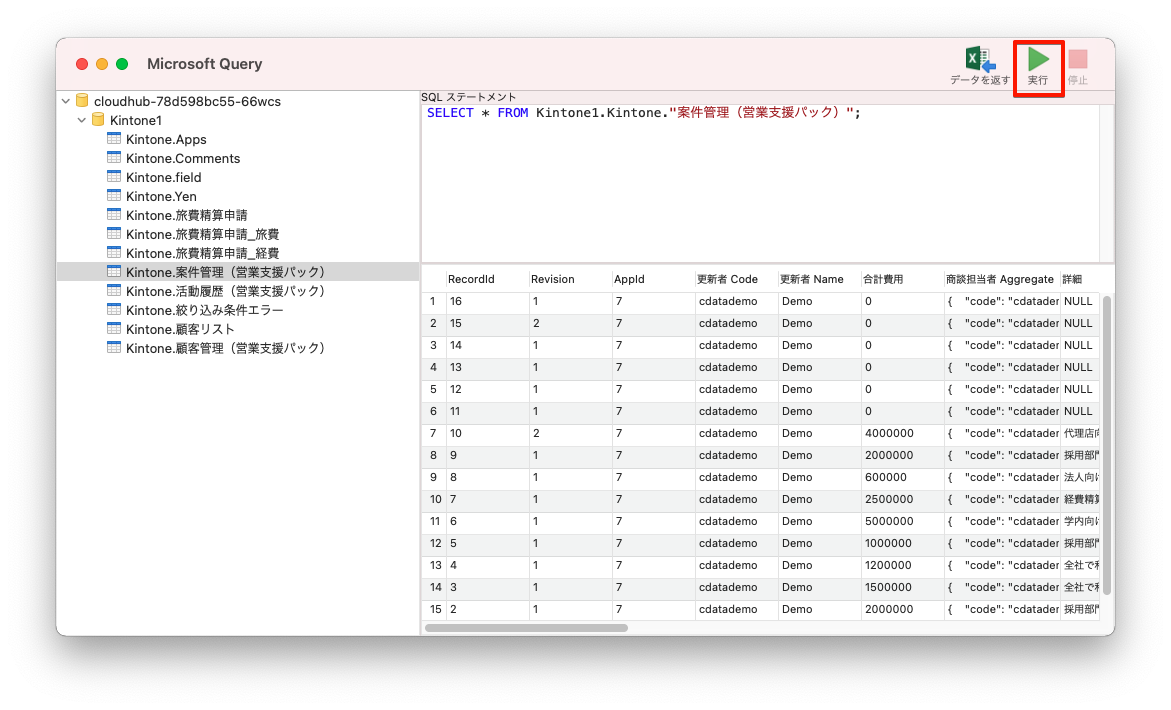Click the Return Data Excel icon
The height and width of the screenshot is (710, 1171).
coord(979,60)
